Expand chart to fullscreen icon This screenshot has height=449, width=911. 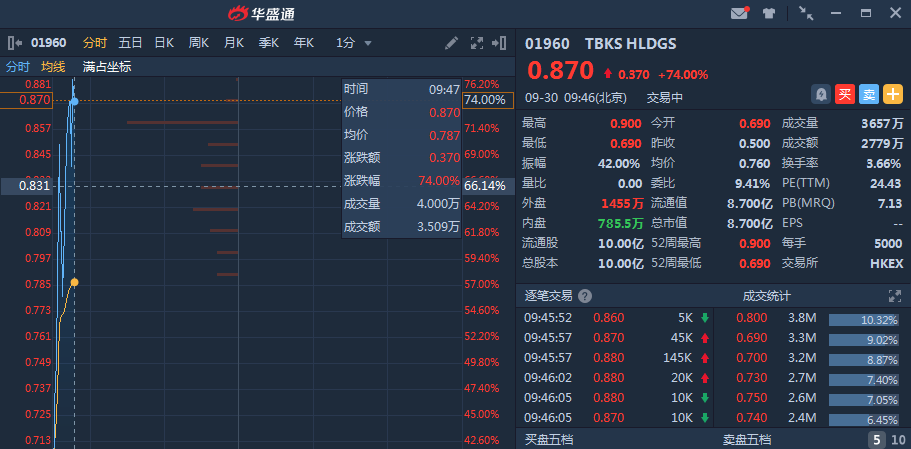point(477,43)
